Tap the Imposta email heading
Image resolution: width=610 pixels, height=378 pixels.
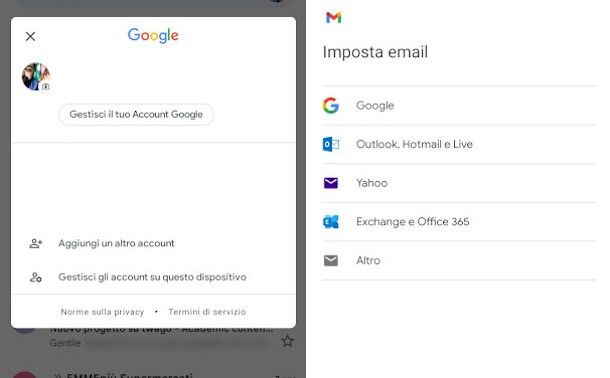point(375,52)
